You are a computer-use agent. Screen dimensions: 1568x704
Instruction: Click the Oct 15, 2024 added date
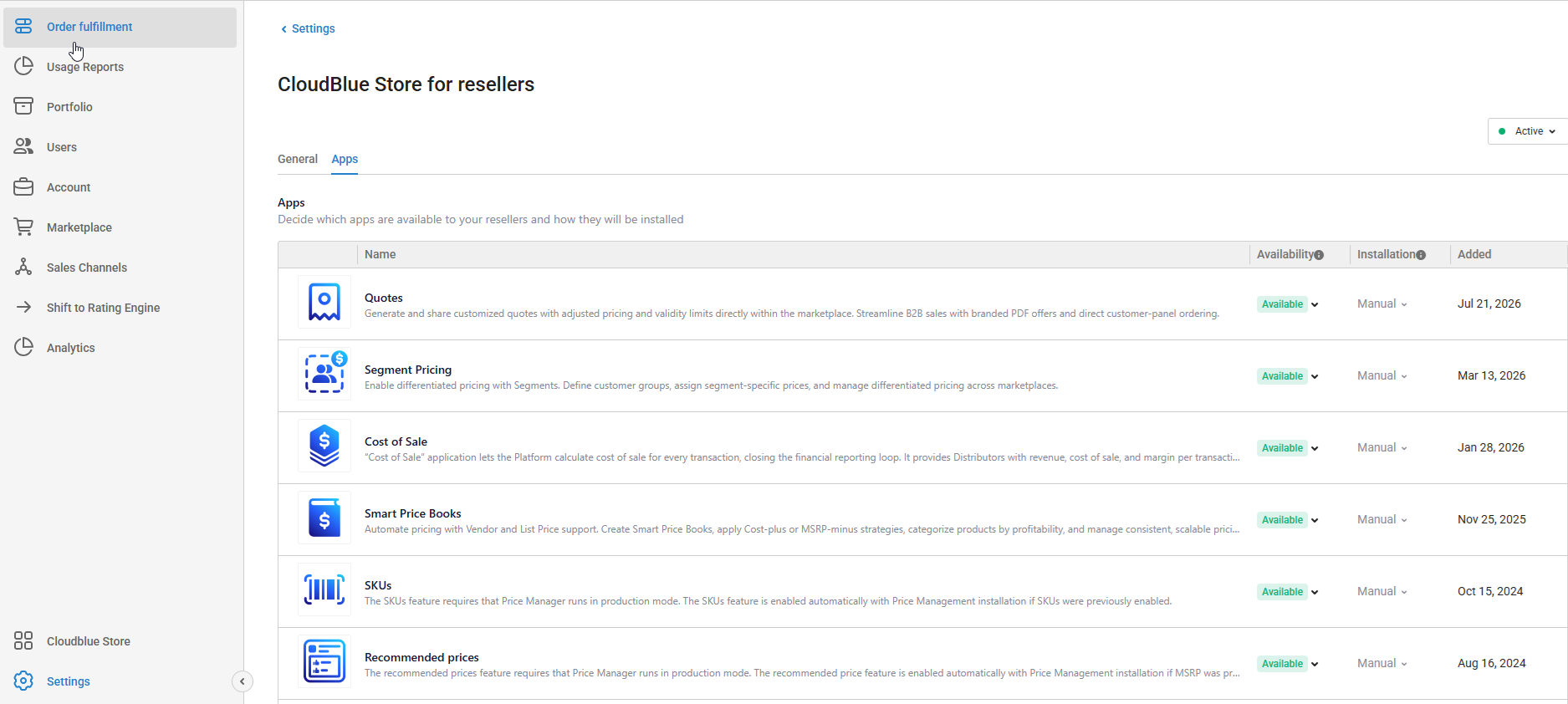[1490, 591]
